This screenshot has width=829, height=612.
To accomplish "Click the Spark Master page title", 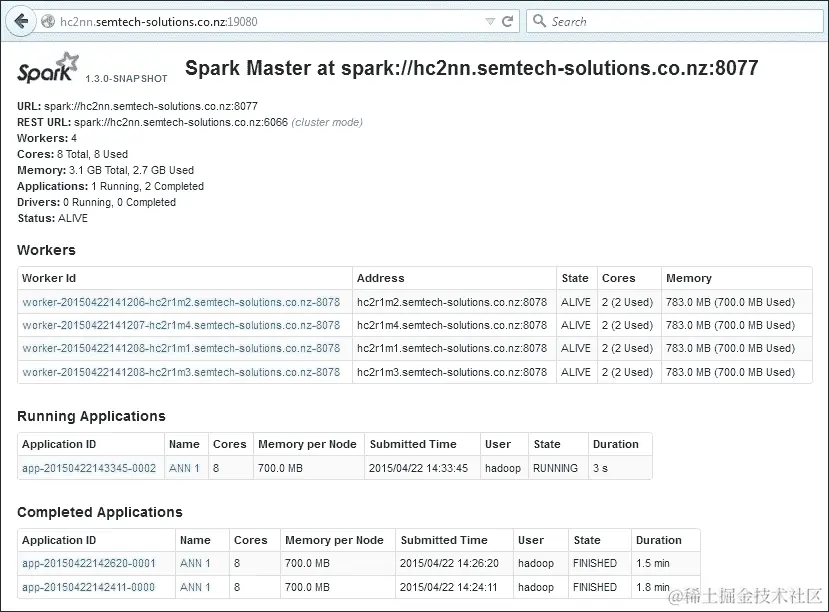I will (x=472, y=68).
